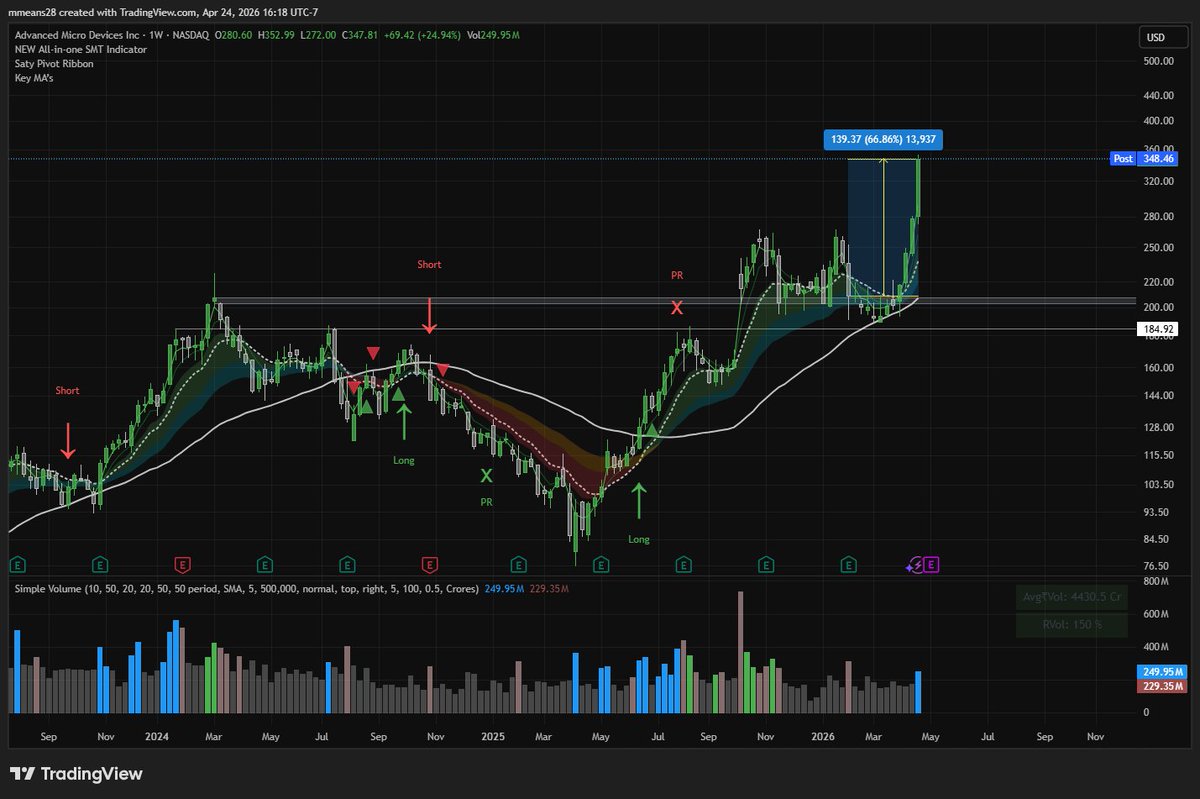
Task: Click the red 229.35M volume axis label
Action: coord(1161,687)
